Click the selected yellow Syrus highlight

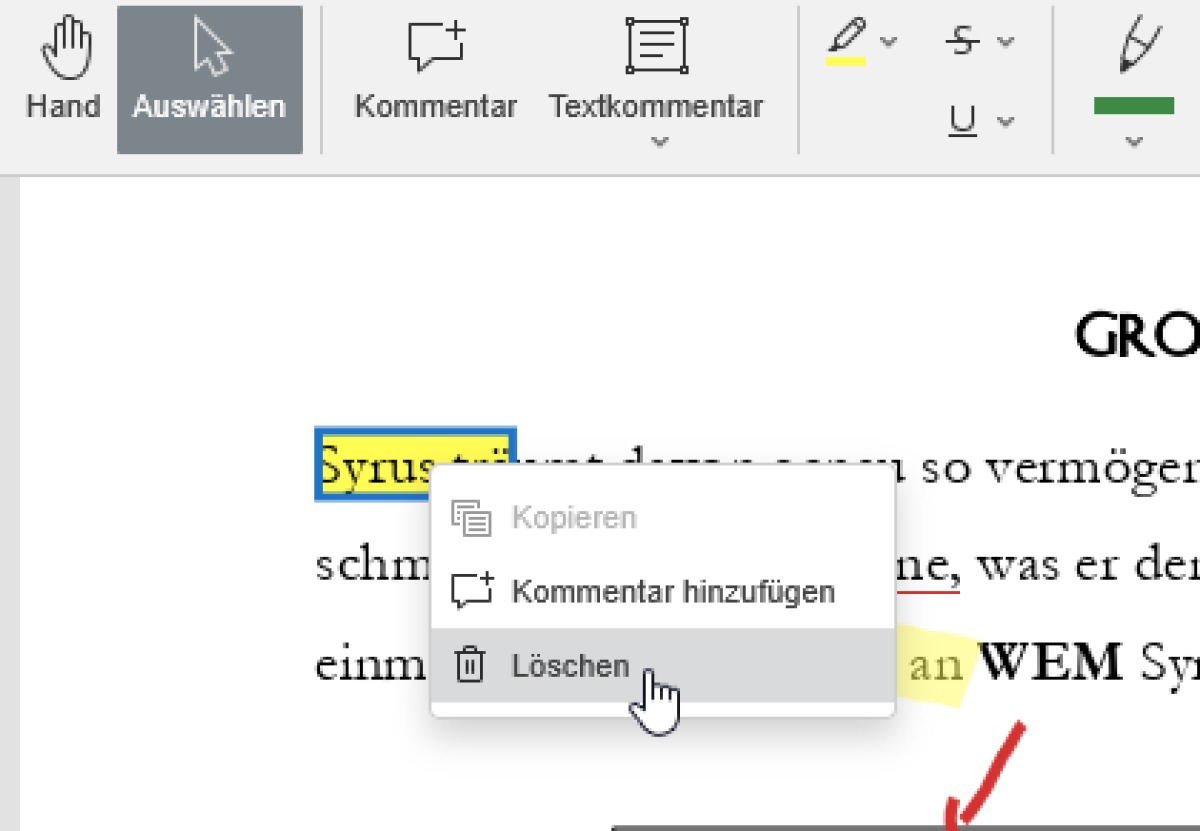pos(370,463)
